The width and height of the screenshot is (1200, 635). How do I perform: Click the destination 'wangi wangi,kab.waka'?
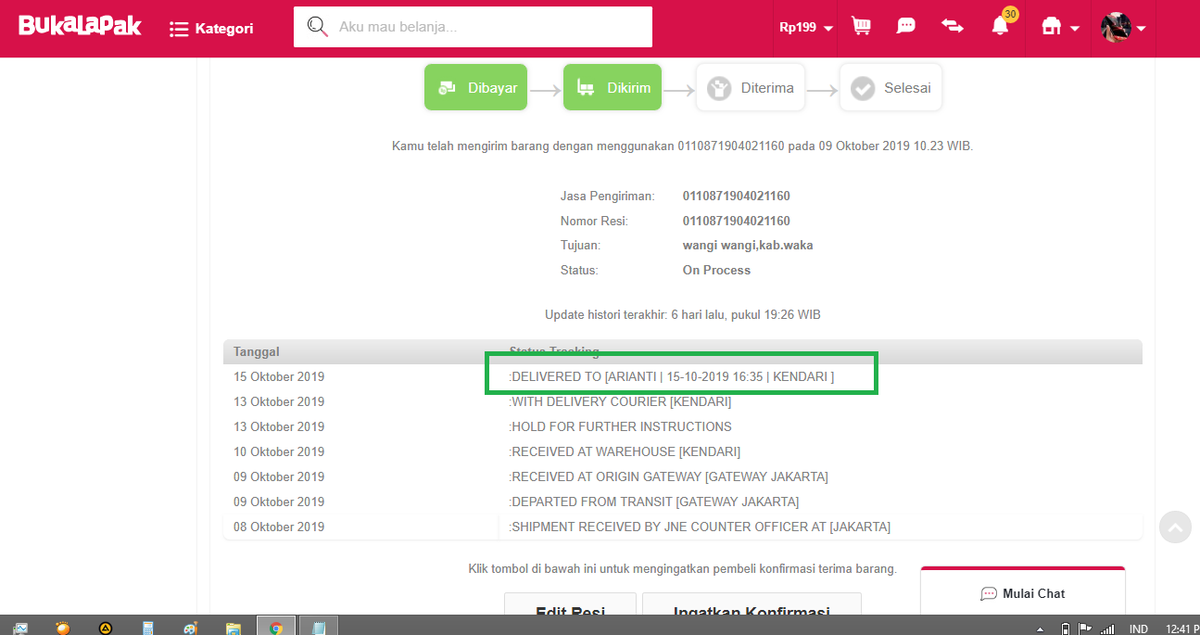pos(747,245)
